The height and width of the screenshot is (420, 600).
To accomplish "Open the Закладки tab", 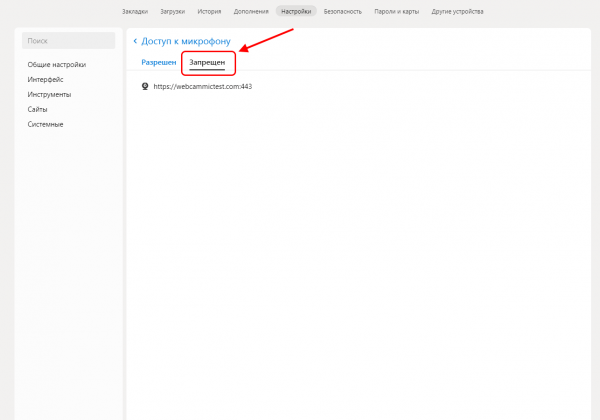I will point(135,11).
